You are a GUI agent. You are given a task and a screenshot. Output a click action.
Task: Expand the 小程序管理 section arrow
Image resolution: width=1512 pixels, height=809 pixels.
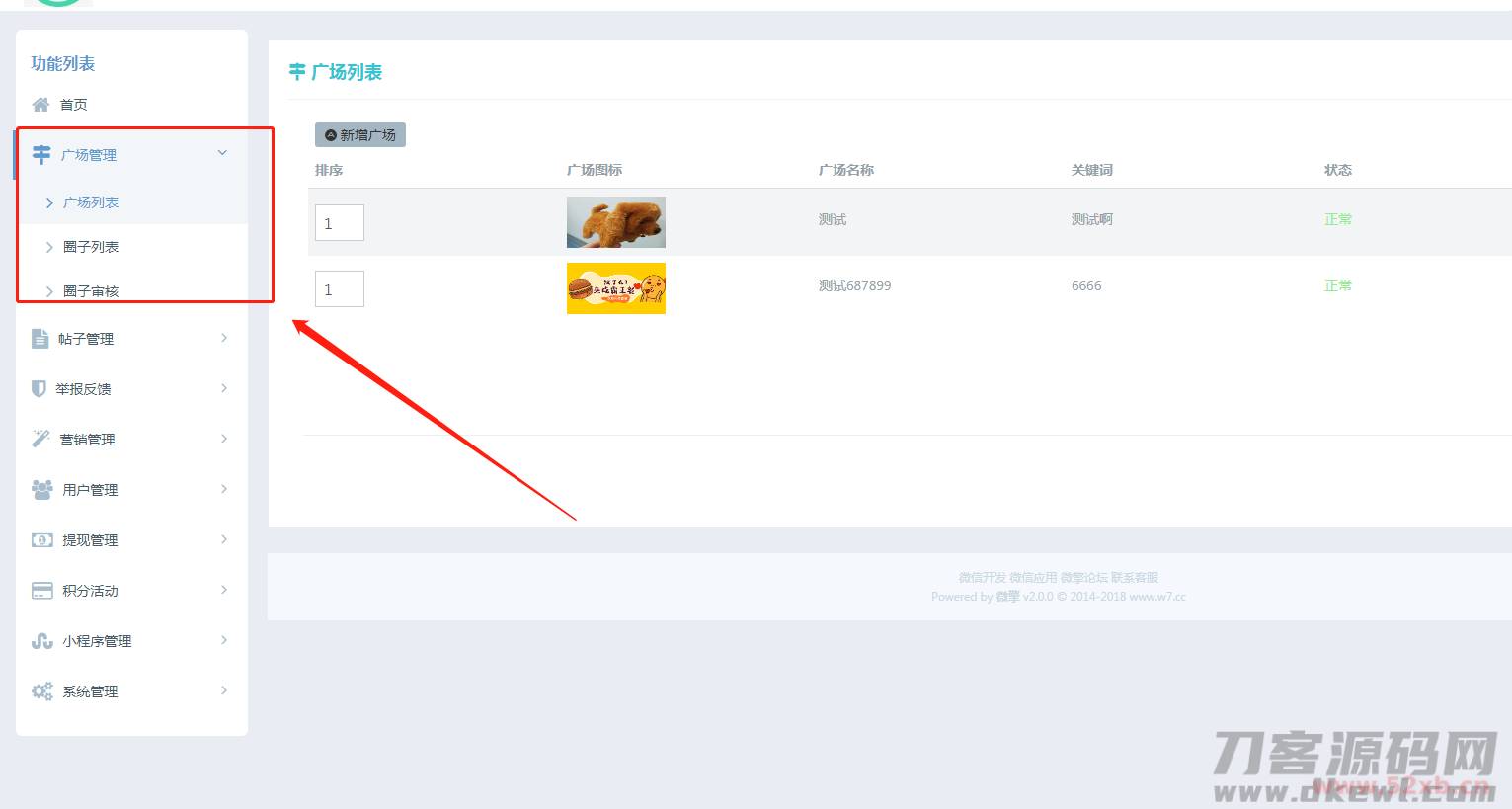pos(224,640)
